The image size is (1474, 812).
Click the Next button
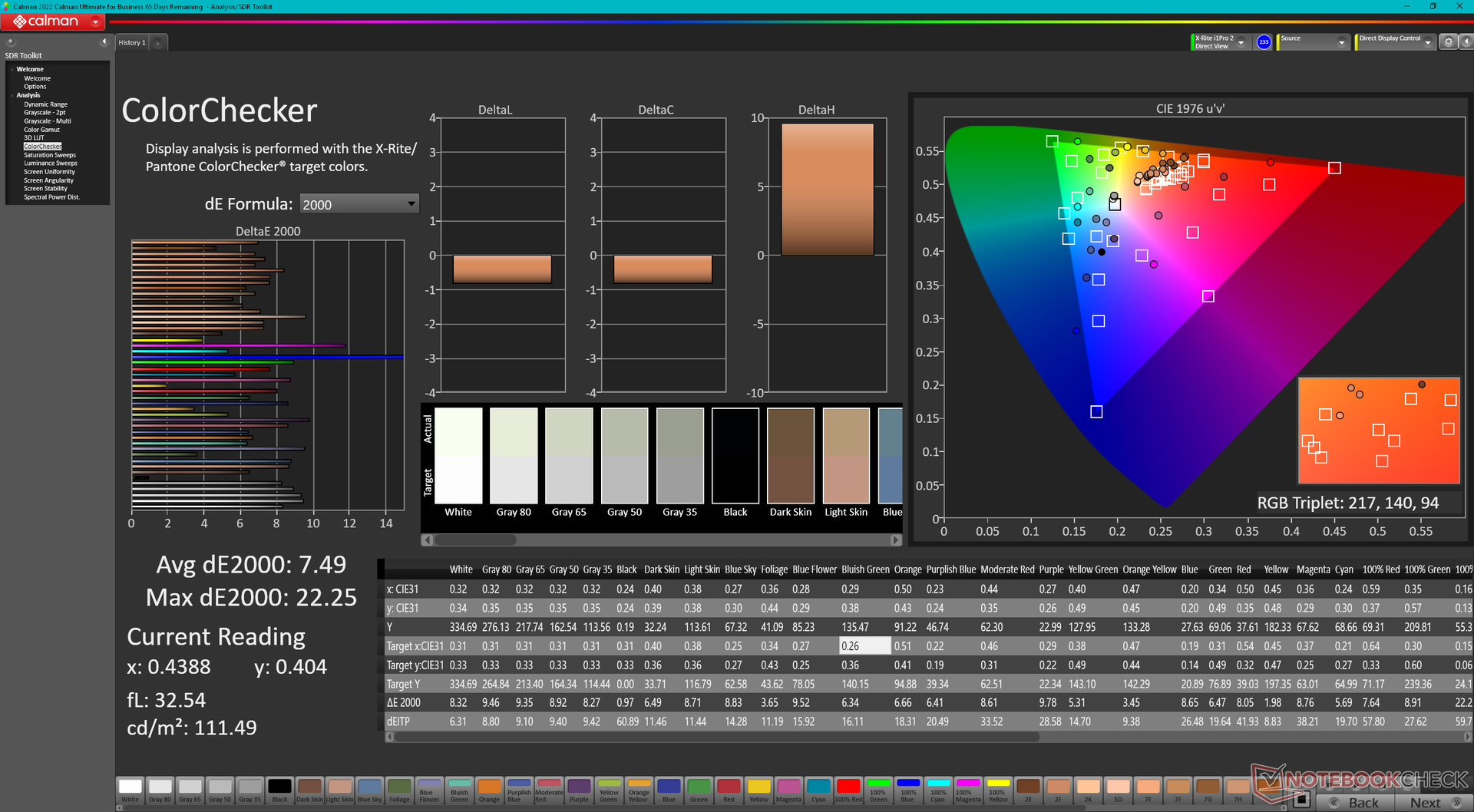click(1426, 803)
